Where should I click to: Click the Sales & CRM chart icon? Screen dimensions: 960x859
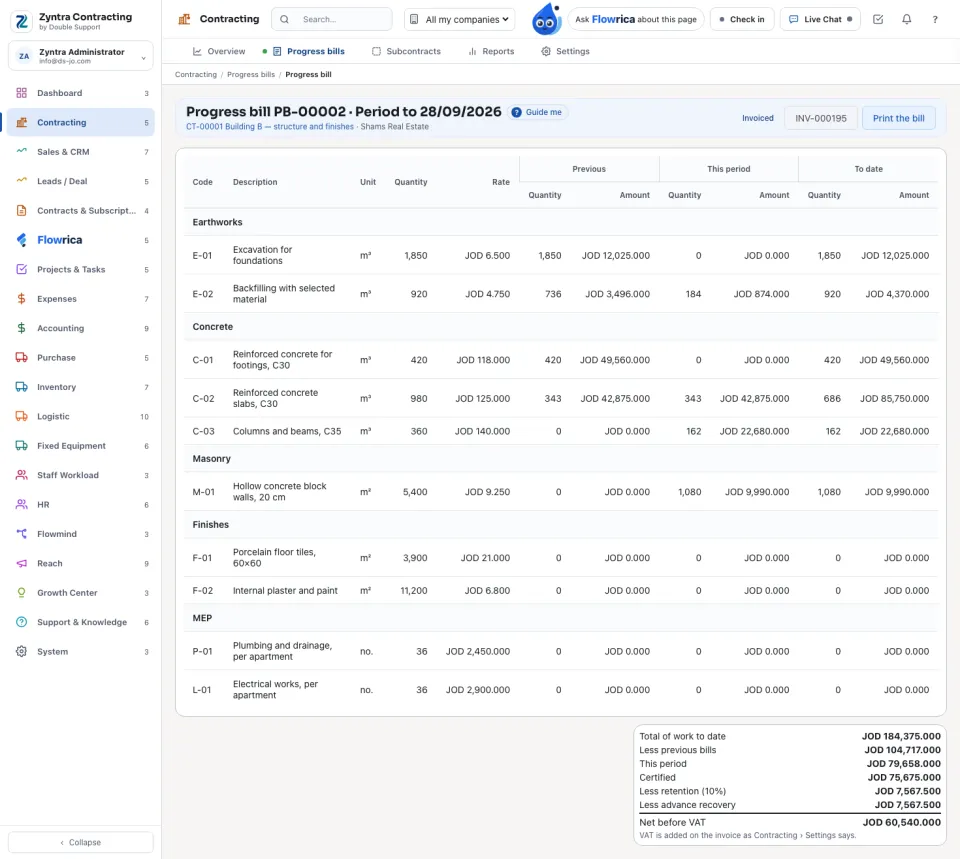click(x=21, y=152)
